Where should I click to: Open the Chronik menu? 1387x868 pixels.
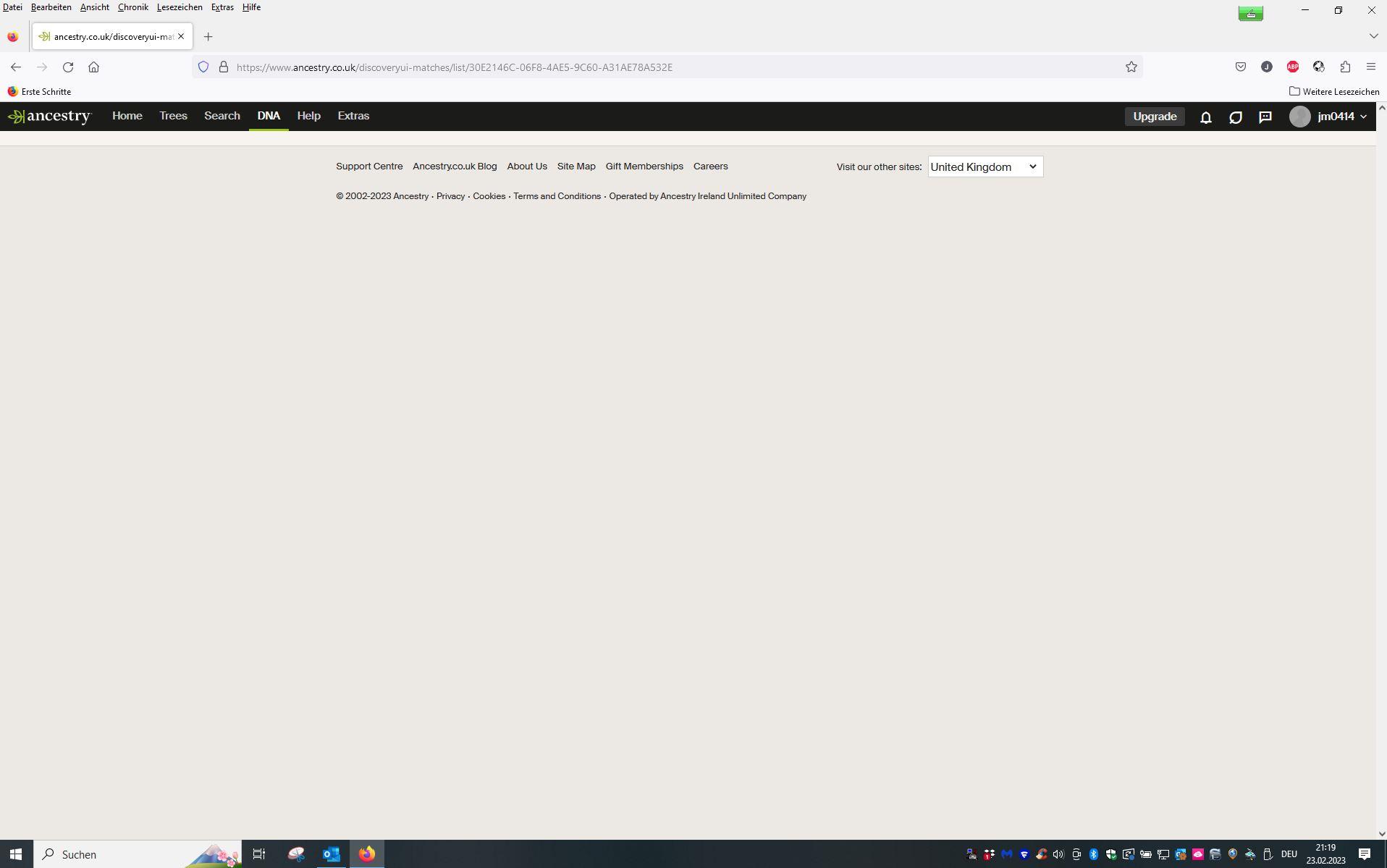(132, 7)
